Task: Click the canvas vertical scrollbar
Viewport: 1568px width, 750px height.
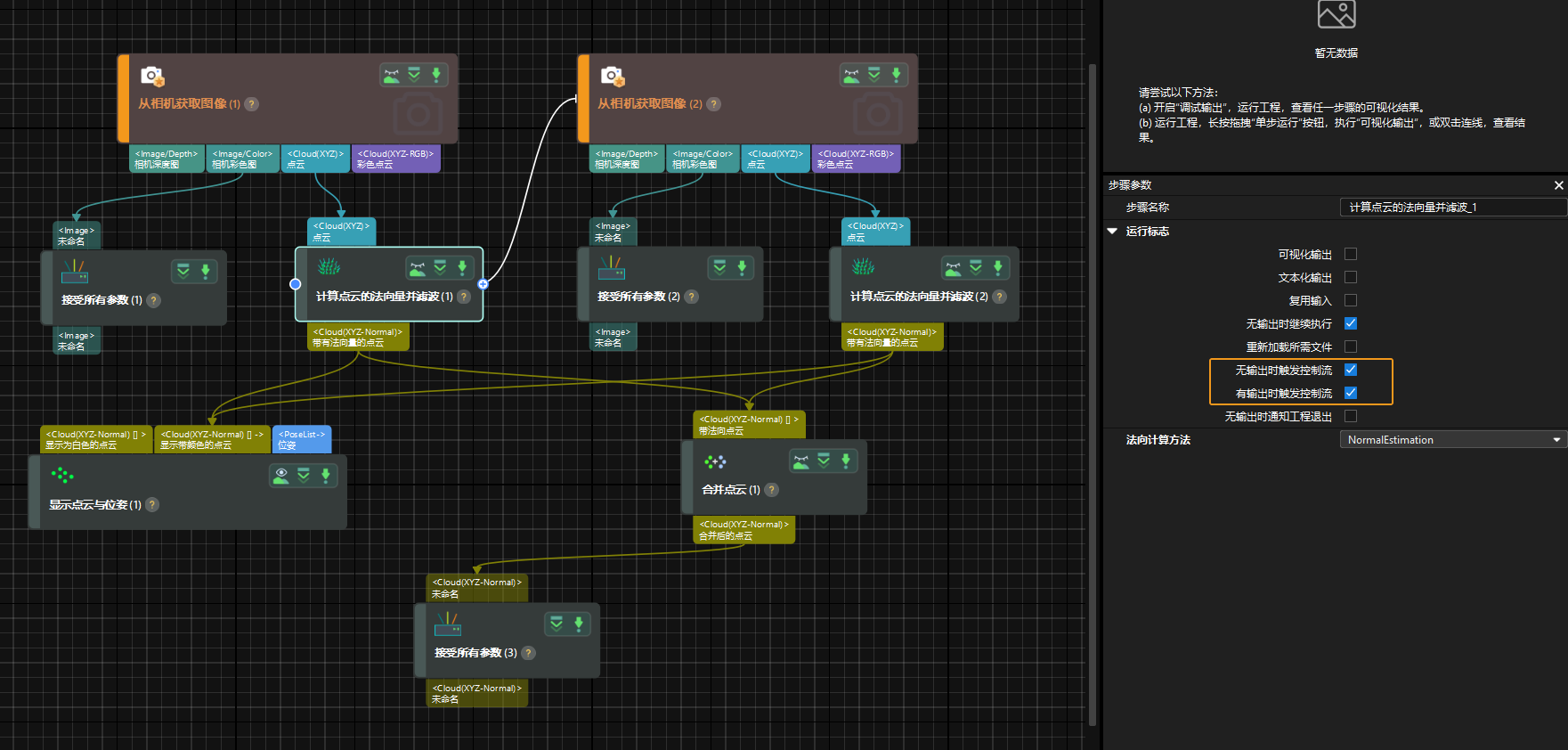Action: 1093,392
